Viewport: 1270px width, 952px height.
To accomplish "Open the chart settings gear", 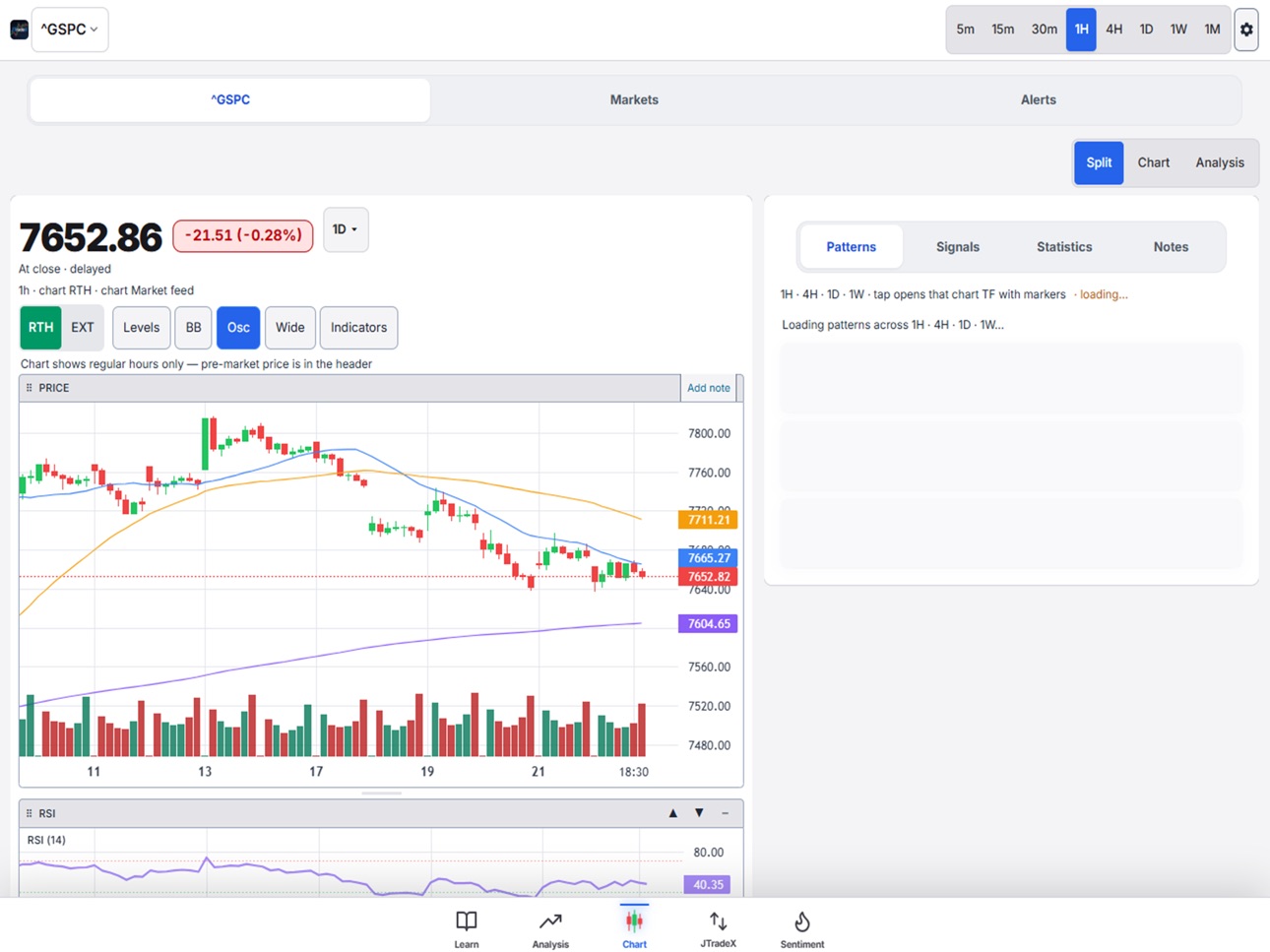I will (1246, 30).
